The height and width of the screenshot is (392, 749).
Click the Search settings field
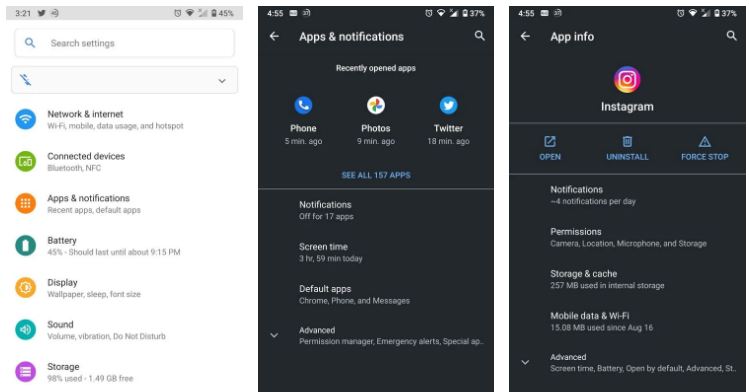pyautogui.click(x=124, y=43)
